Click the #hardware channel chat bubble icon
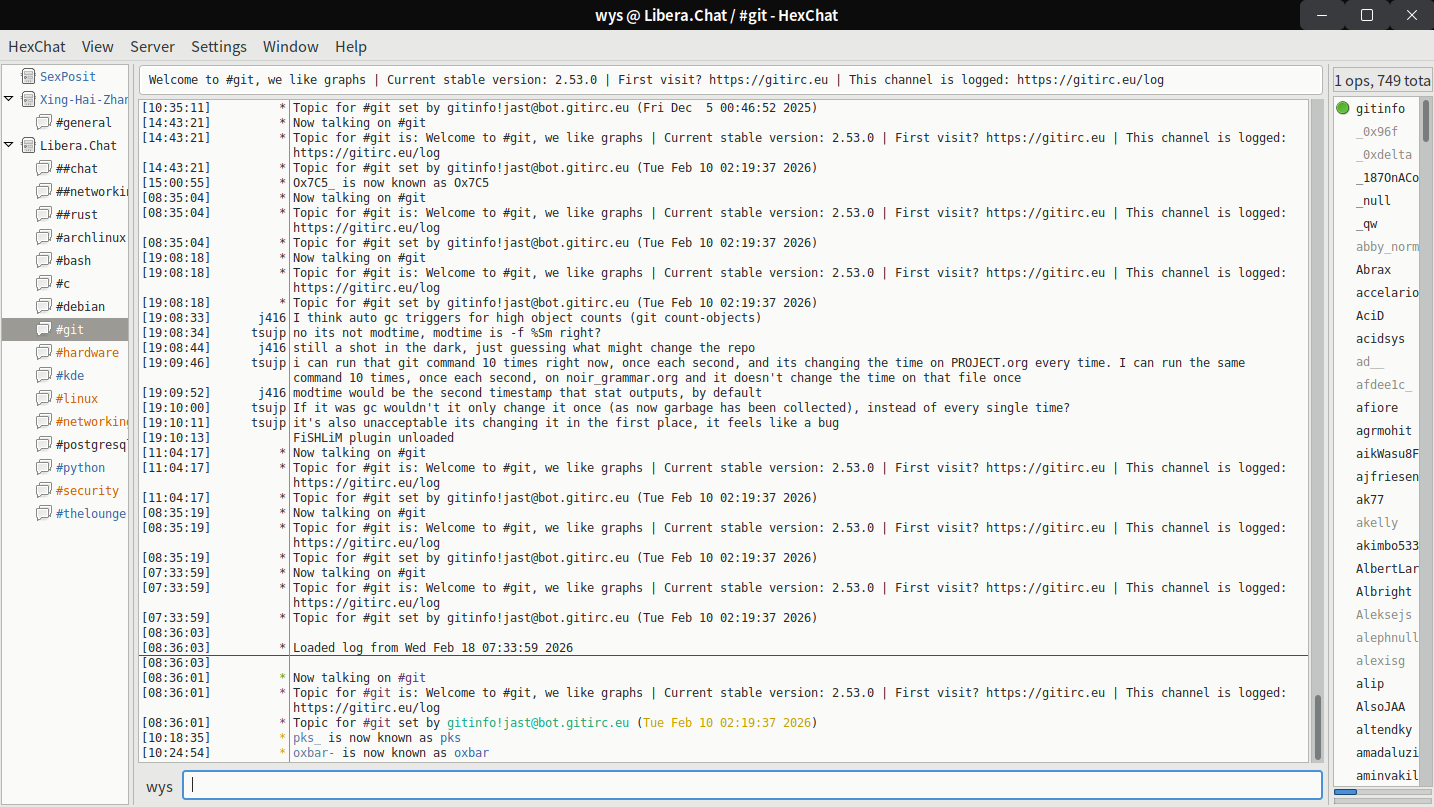The width and height of the screenshot is (1434, 807). (x=43, y=352)
